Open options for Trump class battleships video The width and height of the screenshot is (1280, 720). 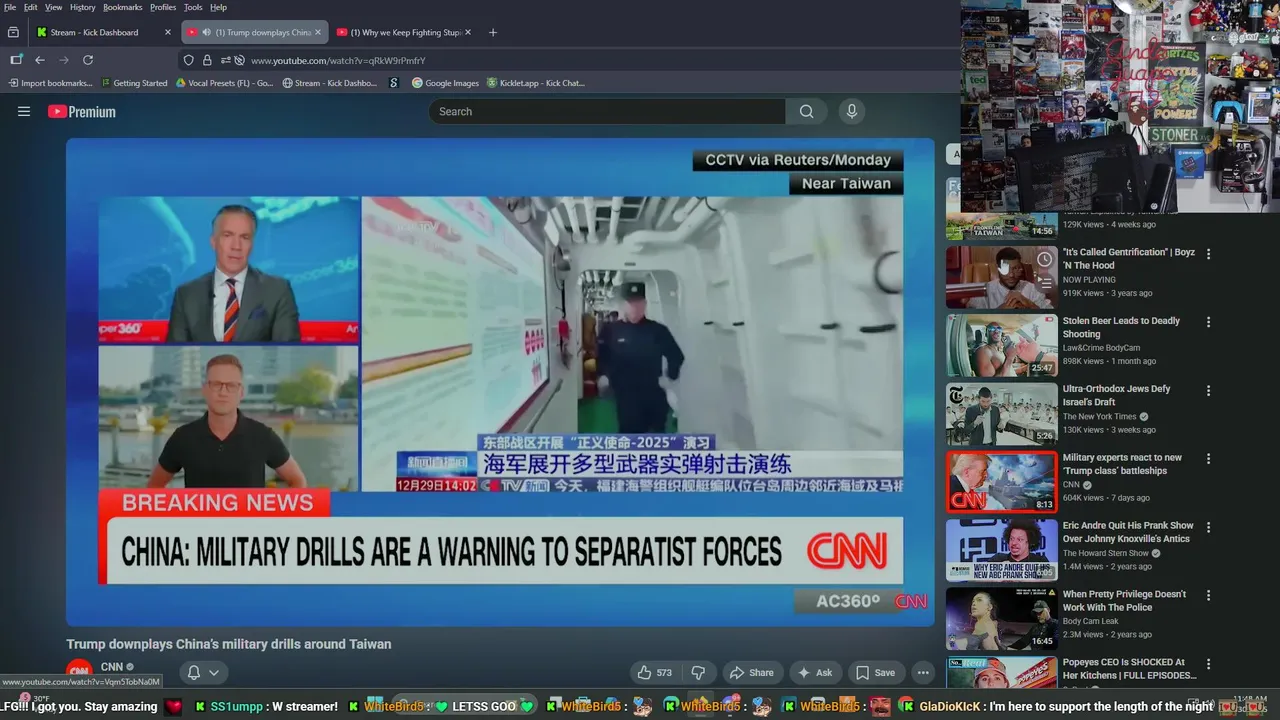pos(1208,459)
